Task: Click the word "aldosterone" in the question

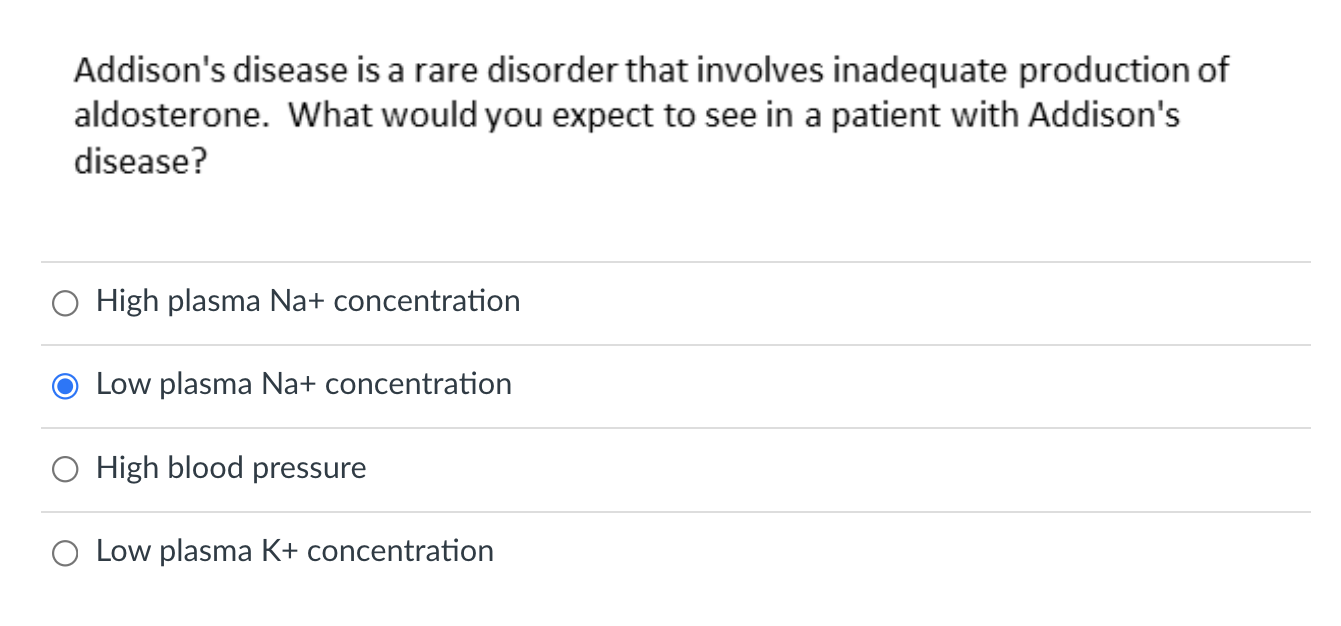Action: 170,116
